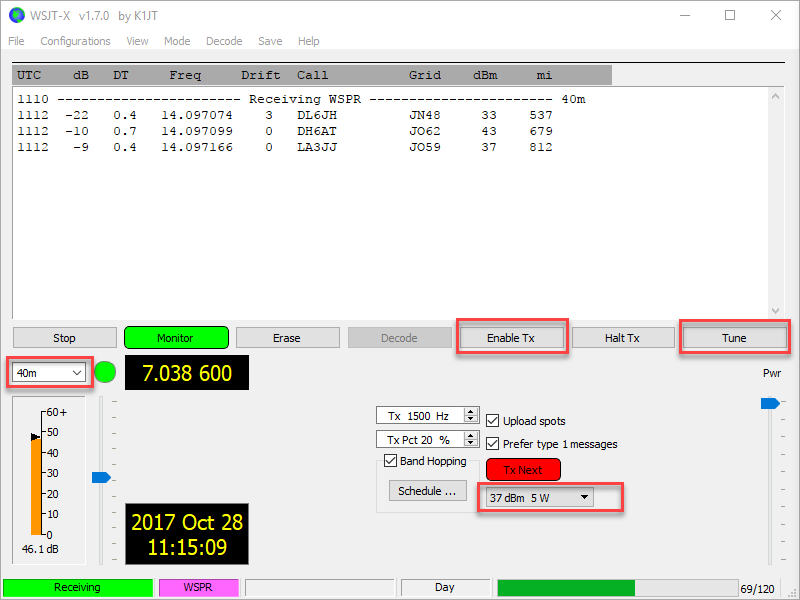Click the DL6JH decode row

[285, 115]
